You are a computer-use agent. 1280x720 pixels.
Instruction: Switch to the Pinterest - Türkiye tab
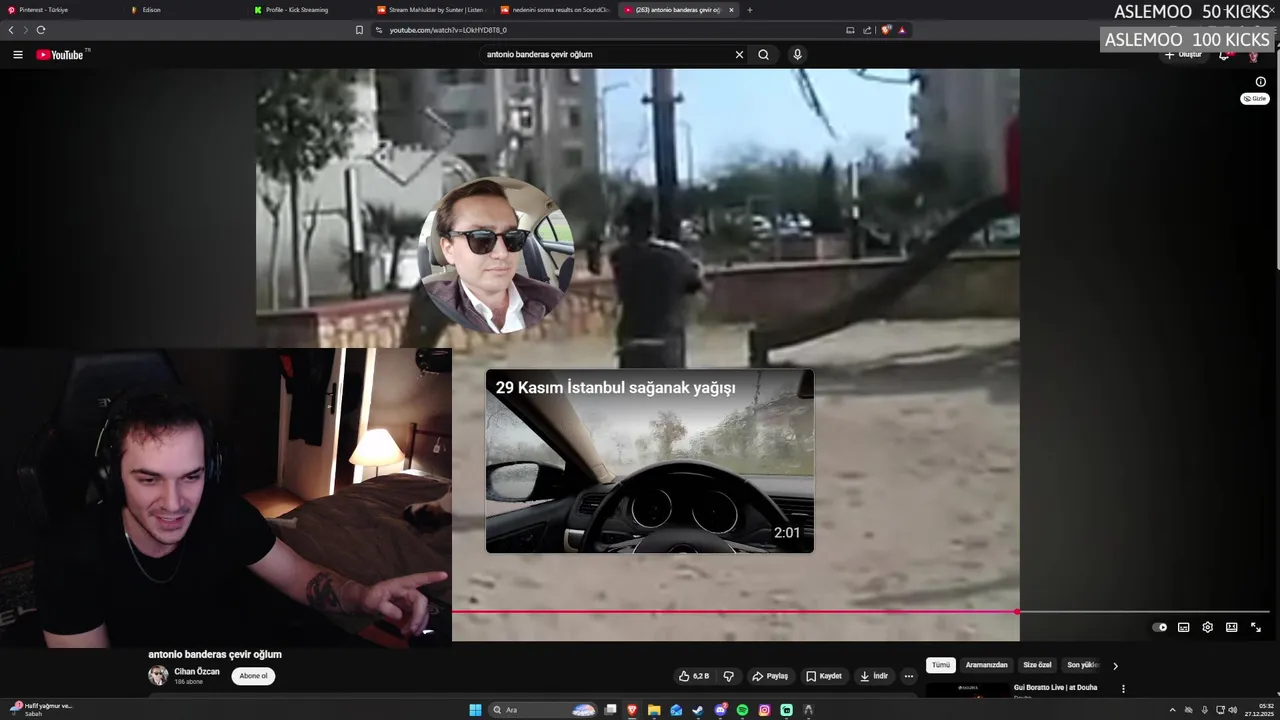point(60,10)
